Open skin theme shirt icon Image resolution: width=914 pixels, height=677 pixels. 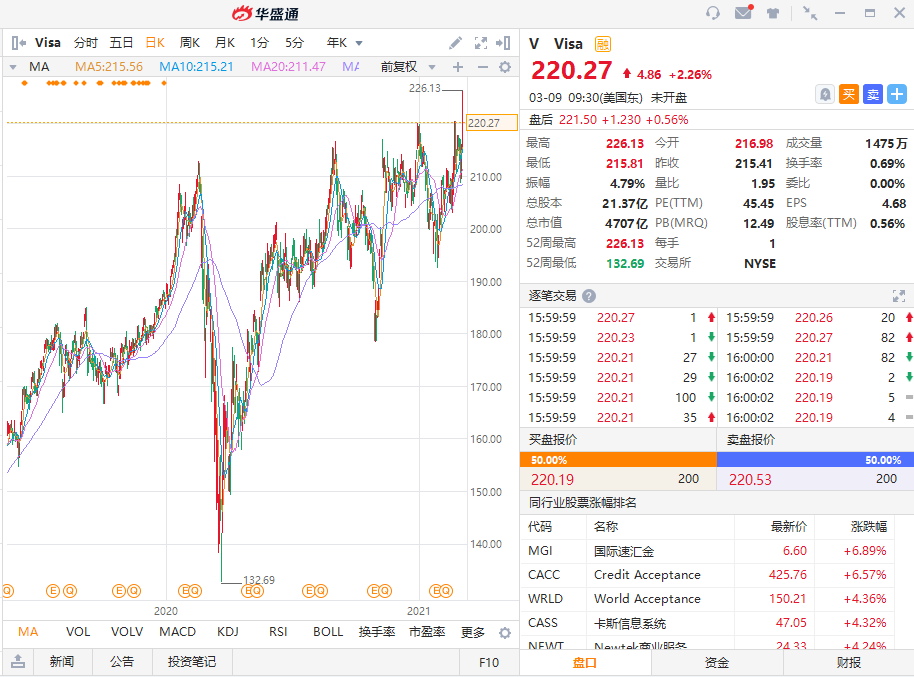coord(773,13)
